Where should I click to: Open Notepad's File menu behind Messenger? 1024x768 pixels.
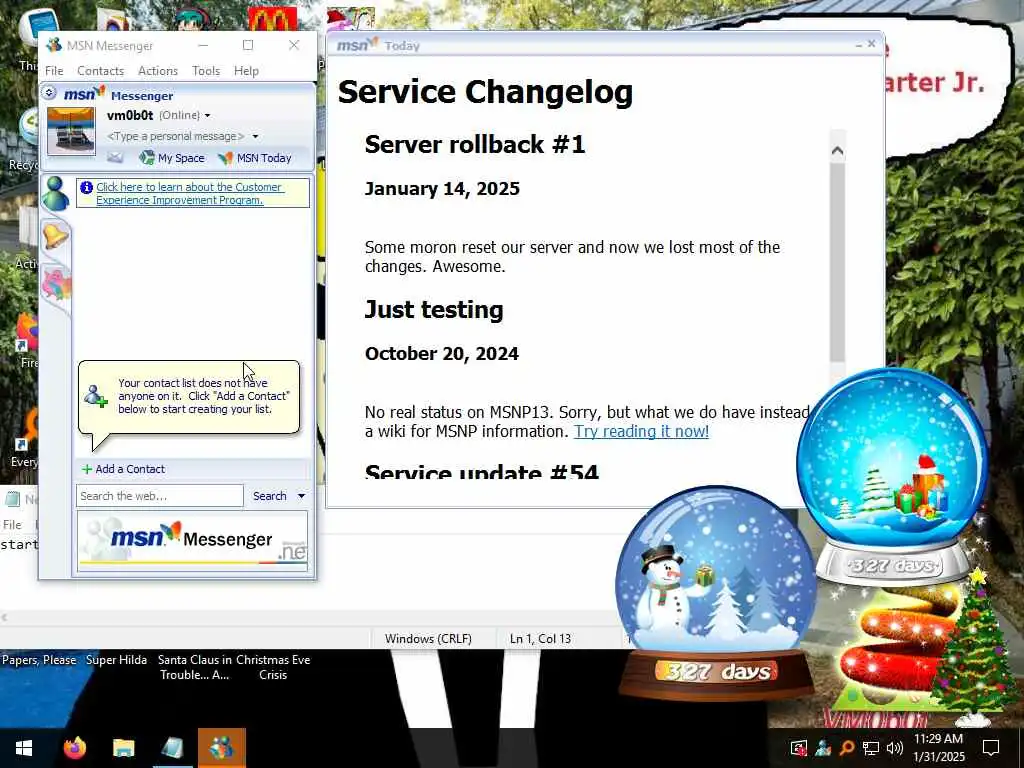point(12,524)
